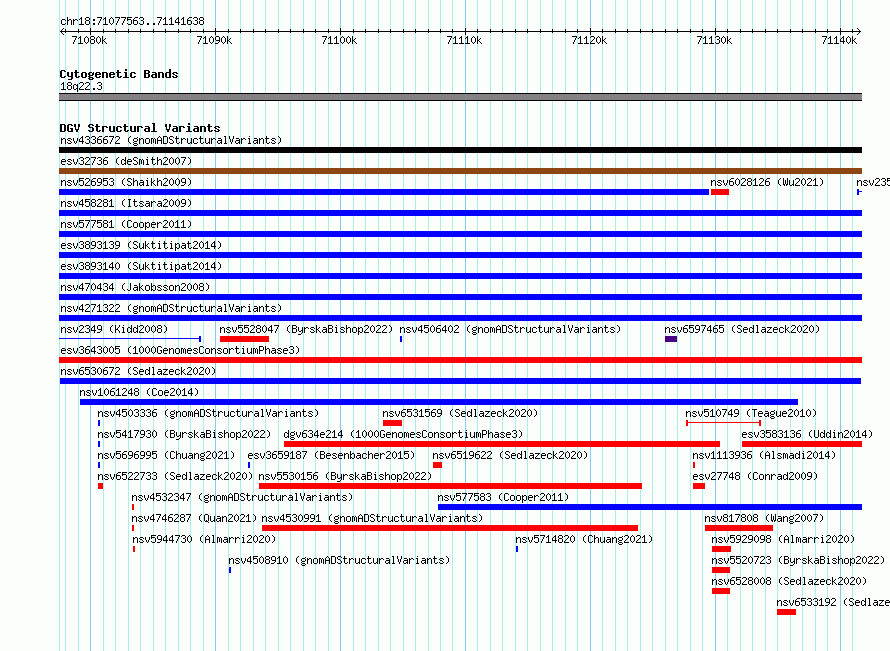Click the nsv6522733 (Sedlazeck2020) label
Viewport: 890px width, 651px height.
[x=175, y=476]
